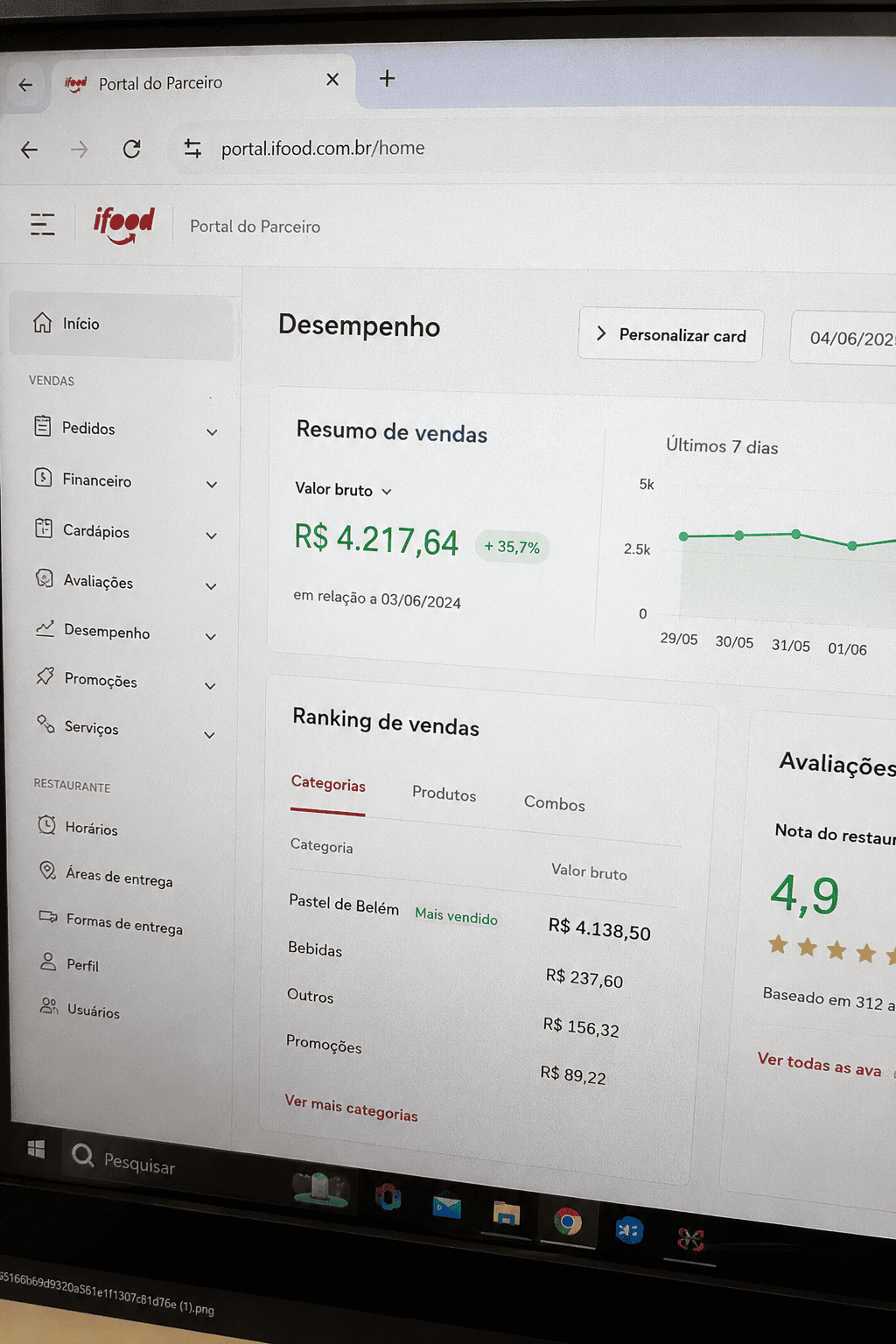Open Google Chrome from the taskbar
Screen dimensions: 896x1344
click(568, 1221)
